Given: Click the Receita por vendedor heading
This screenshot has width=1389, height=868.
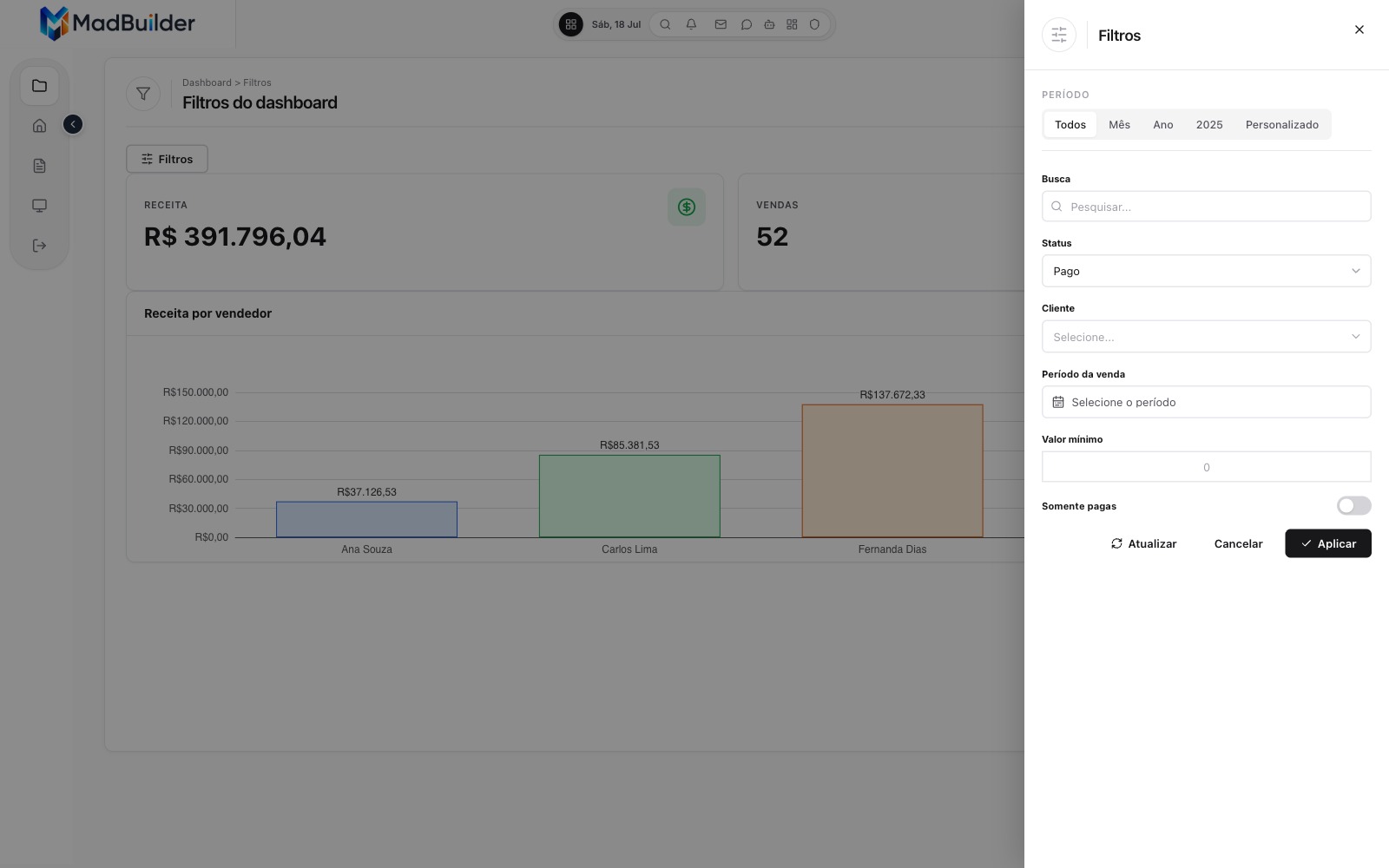Looking at the screenshot, I should coord(207,313).
